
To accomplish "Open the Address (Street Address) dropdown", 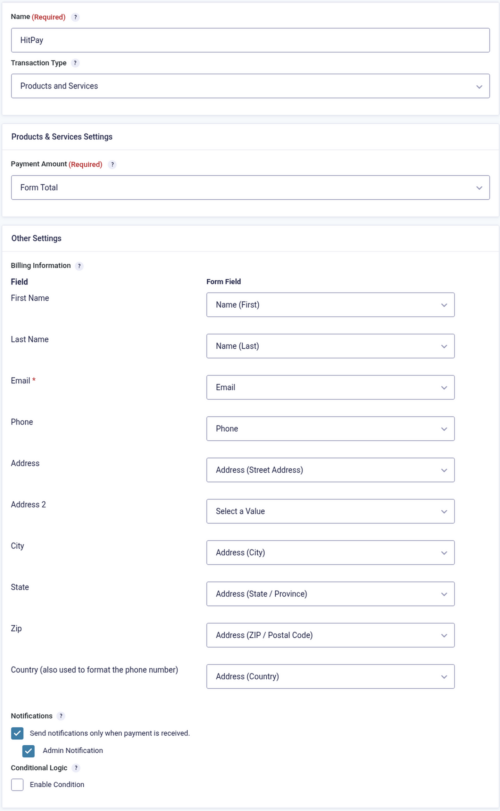I will [330, 470].
